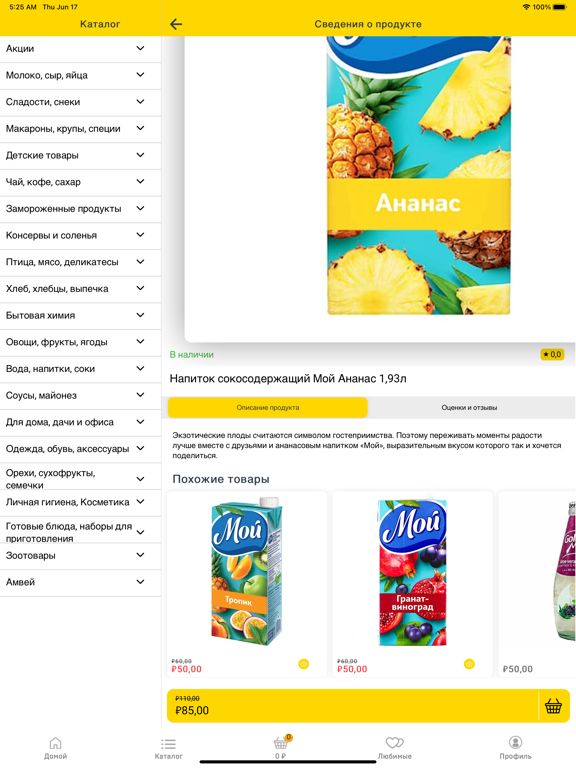Expand Орехи, сухофрукты, семечки category
The width and height of the screenshot is (576, 768).
(80, 476)
